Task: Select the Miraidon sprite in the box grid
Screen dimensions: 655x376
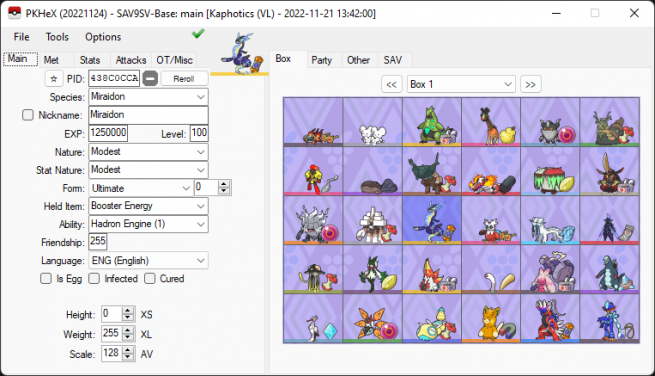Action: point(432,220)
